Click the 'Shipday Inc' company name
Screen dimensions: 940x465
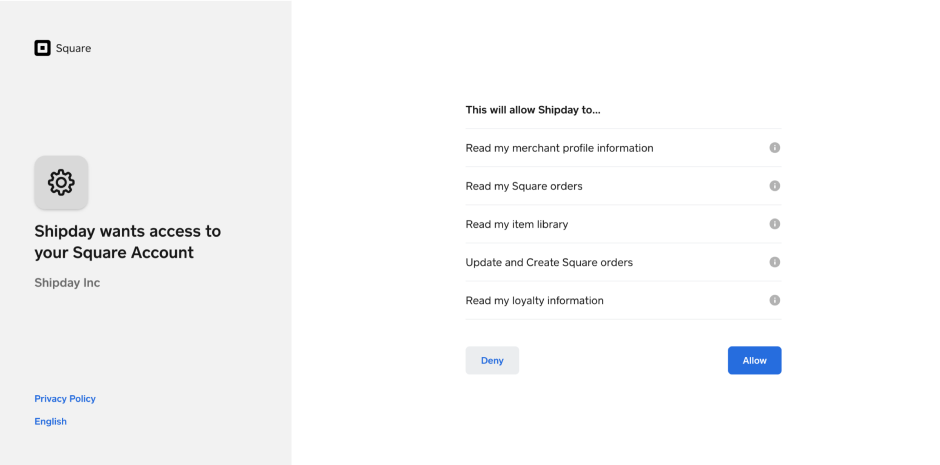67,283
